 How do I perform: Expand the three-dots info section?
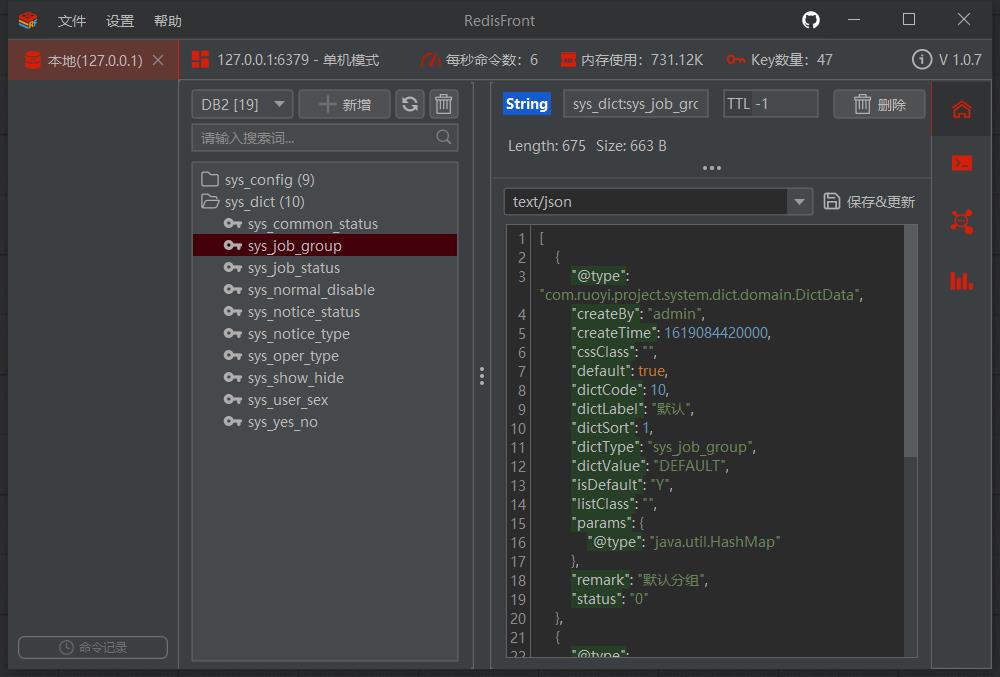[x=712, y=168]
